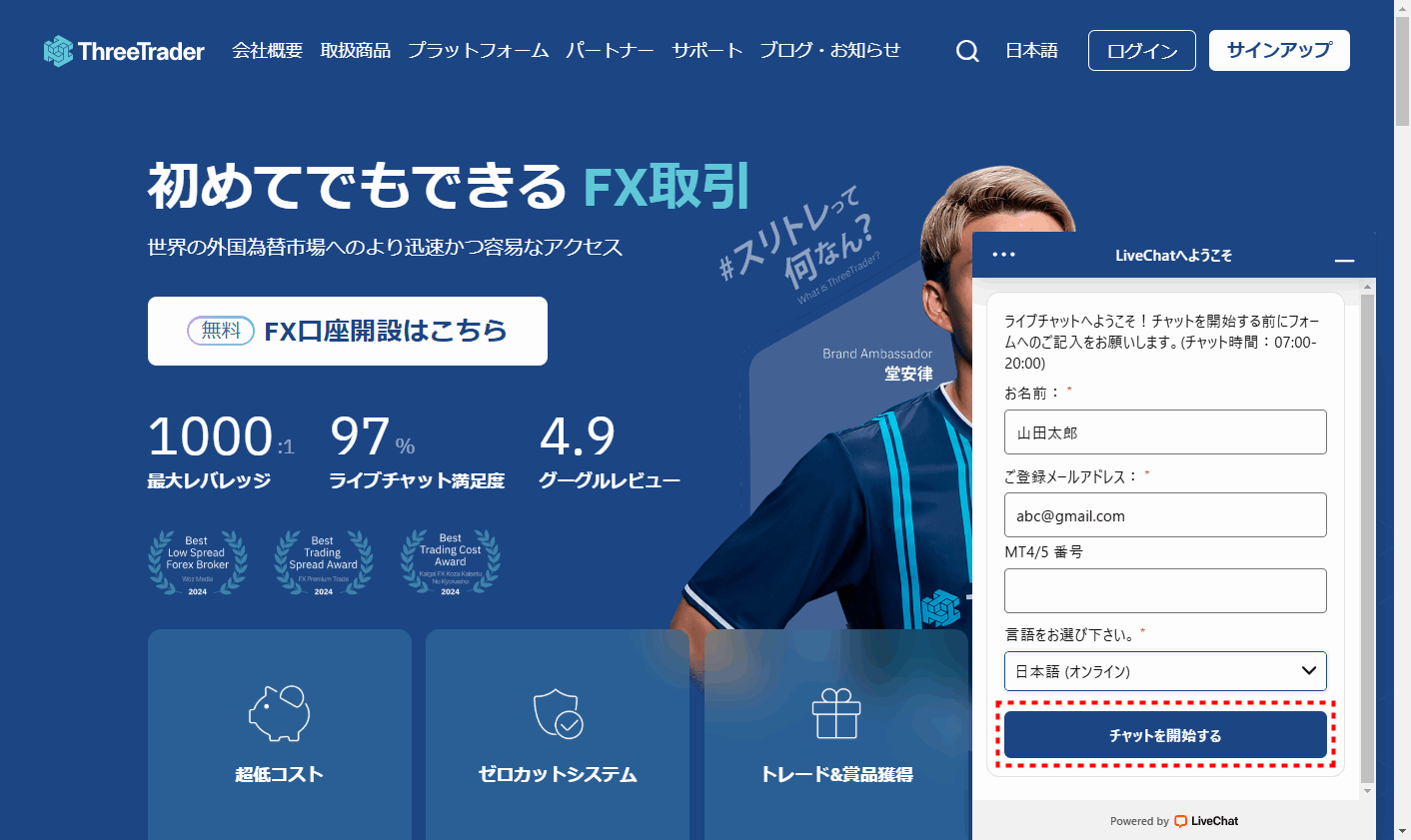Click the LiveChatへようこそ title
Viewport: 1411px width, 840px height.
(1174, 256)
